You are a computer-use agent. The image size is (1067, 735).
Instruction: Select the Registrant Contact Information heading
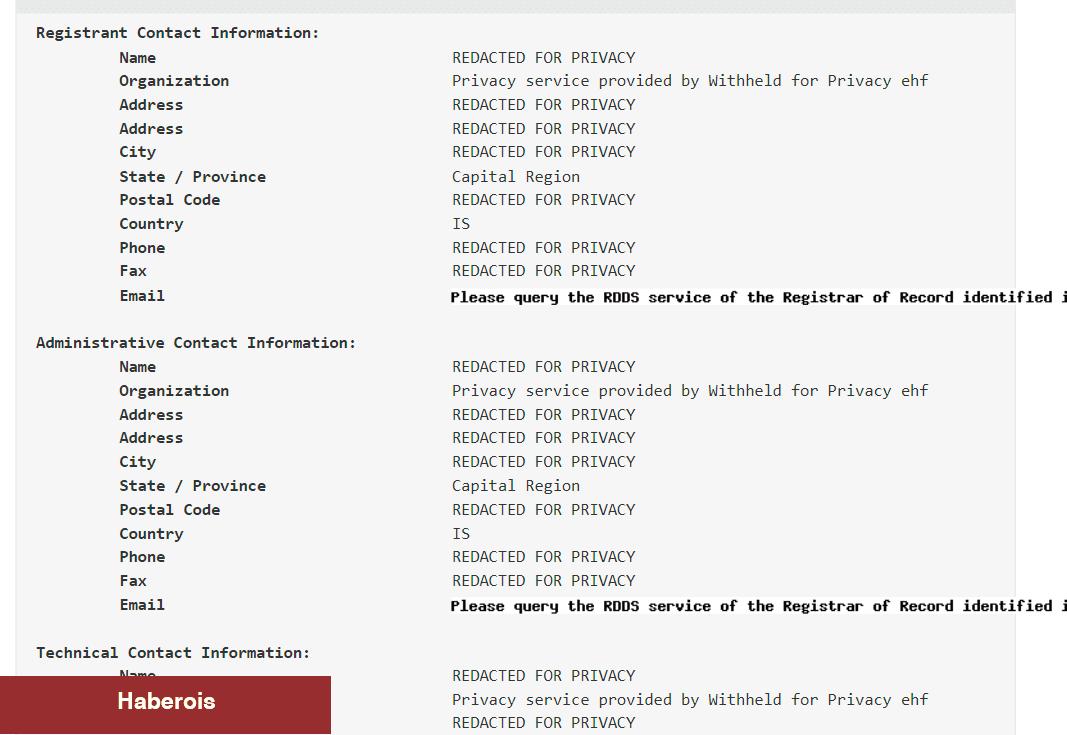click(x=177, y=33)
